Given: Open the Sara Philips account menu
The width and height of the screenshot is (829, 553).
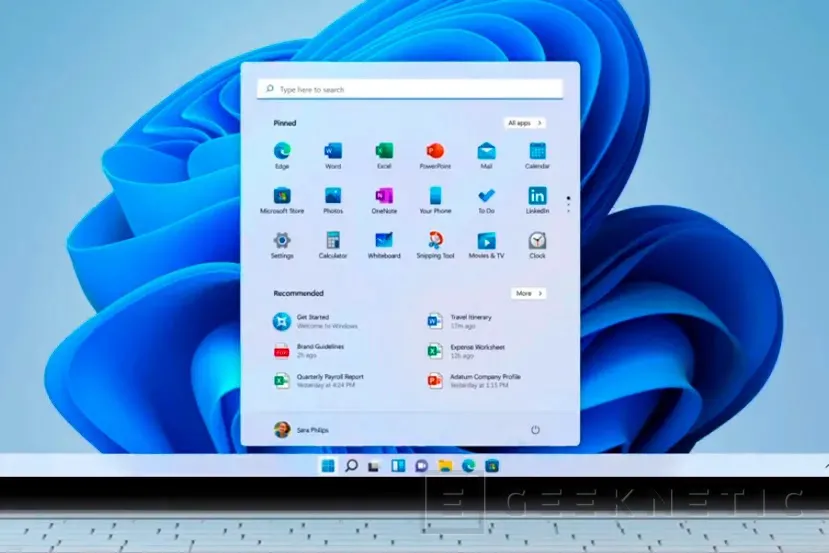Looking at the screenshot, I should (301, 430).
